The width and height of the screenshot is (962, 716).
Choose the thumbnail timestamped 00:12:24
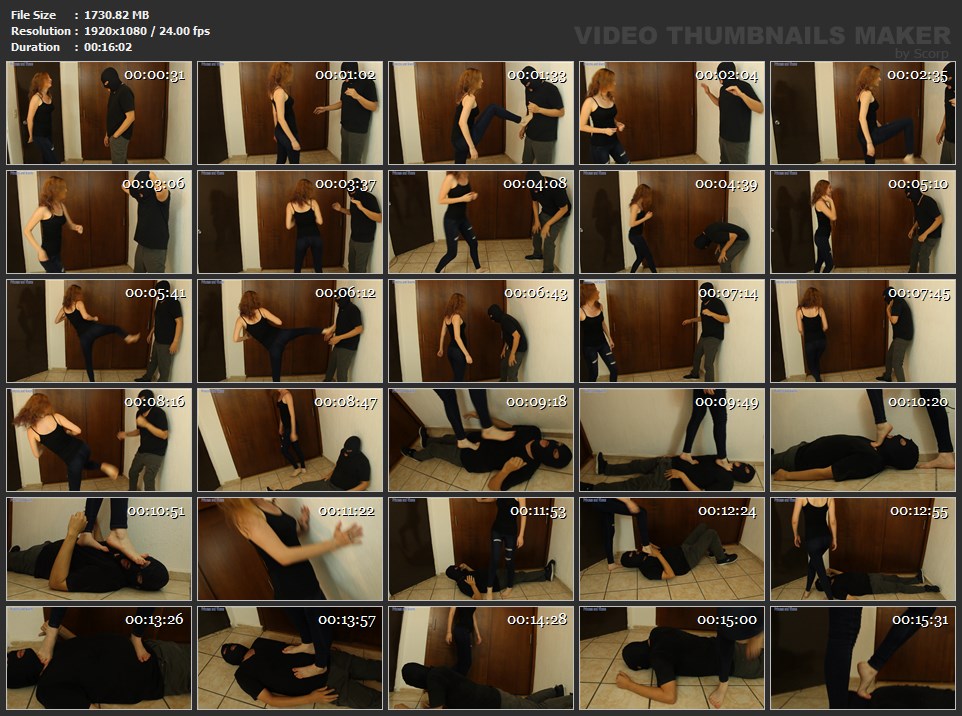(x=672, y=549)
